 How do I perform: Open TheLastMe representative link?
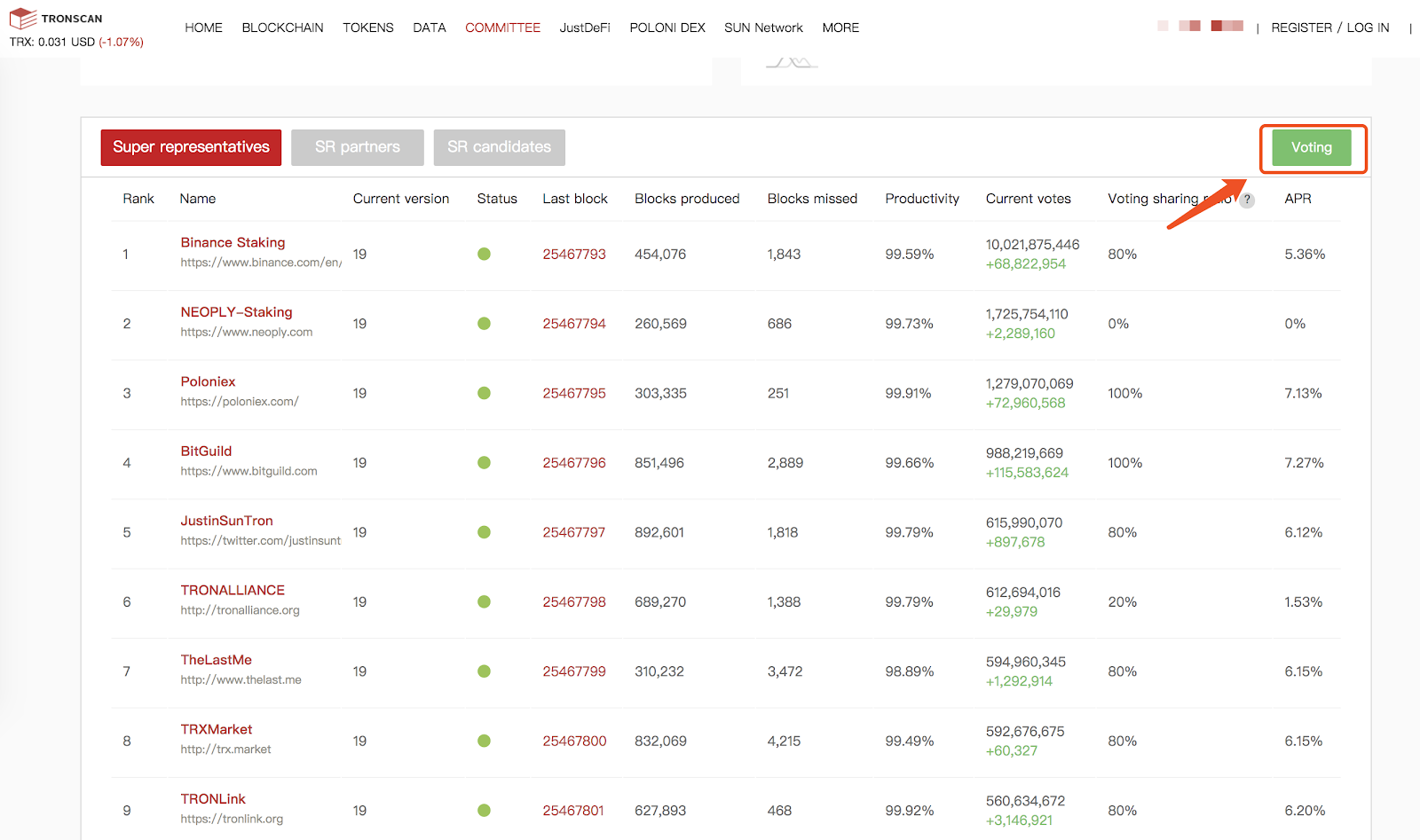pyautogui.click(x=216, y=660)
